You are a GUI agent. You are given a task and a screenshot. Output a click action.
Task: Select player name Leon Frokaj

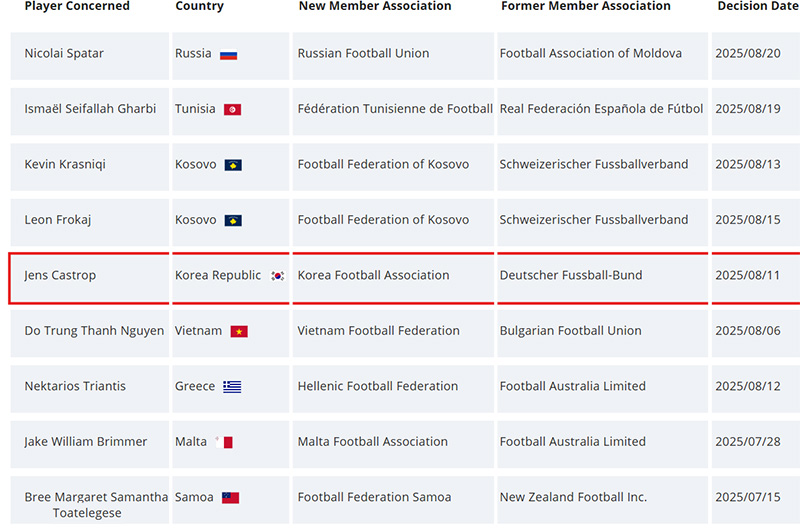pyautogui.click(x=58, y=220)
